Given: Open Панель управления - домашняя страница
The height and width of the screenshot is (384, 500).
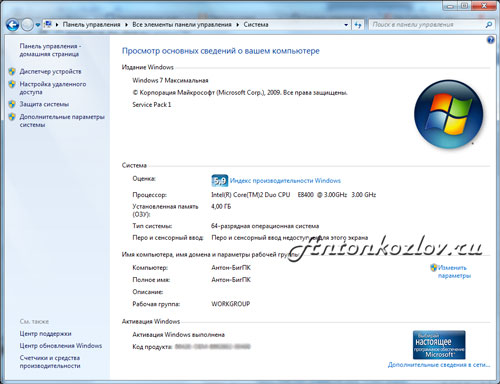Looking at the screenshot, I should [x=50, y=50].
